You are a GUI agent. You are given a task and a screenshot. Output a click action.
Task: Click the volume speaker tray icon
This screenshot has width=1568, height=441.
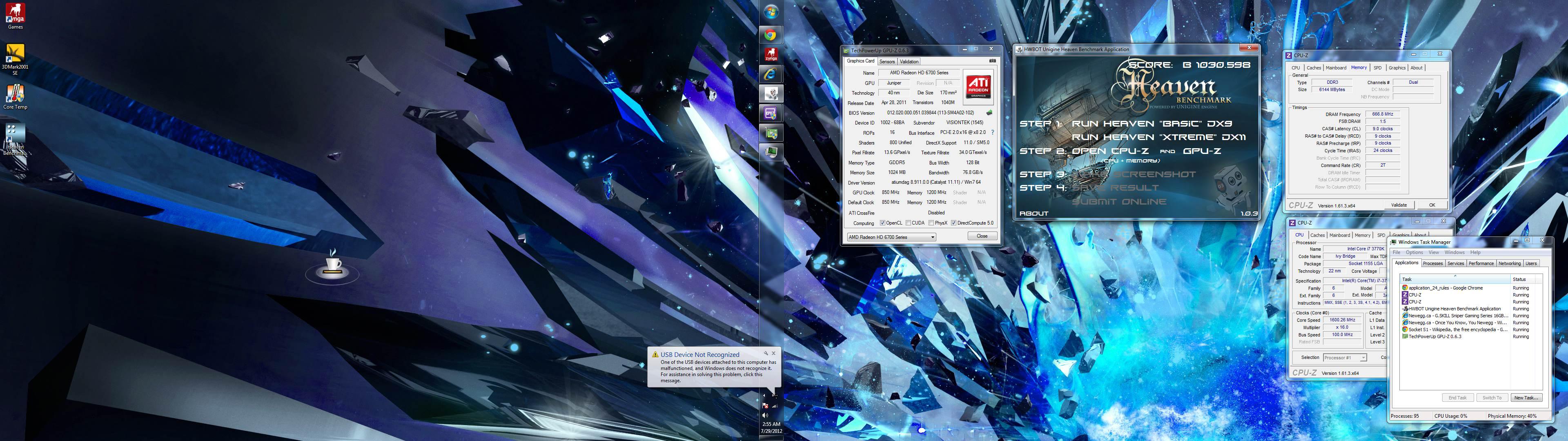click(765, 415)
